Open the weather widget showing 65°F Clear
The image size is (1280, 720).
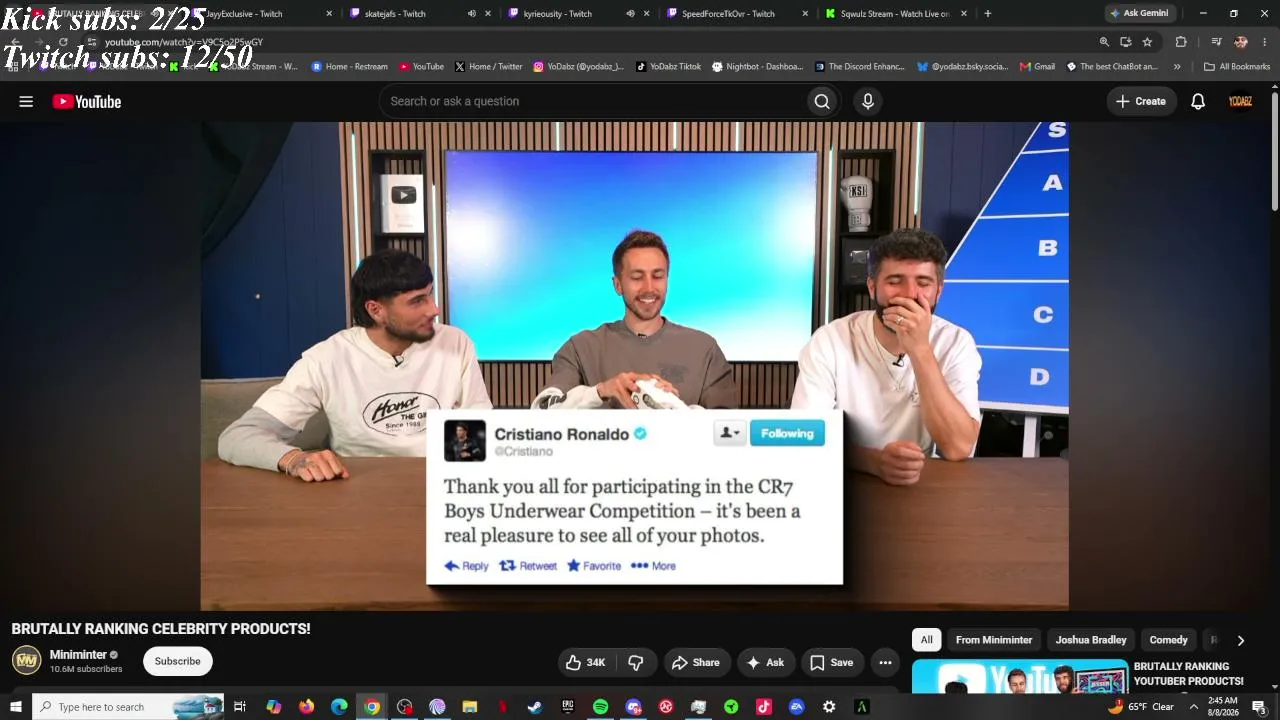[x=1140, y=707]
